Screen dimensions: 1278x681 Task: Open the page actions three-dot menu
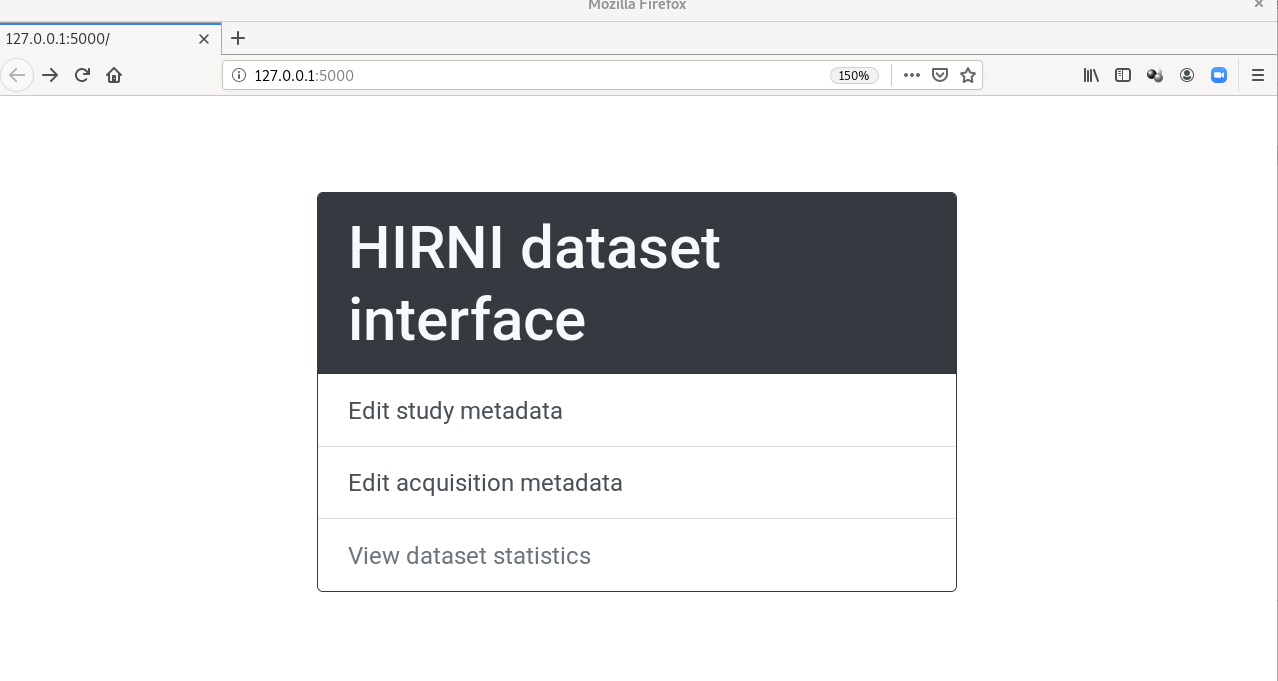click(911, 75)
